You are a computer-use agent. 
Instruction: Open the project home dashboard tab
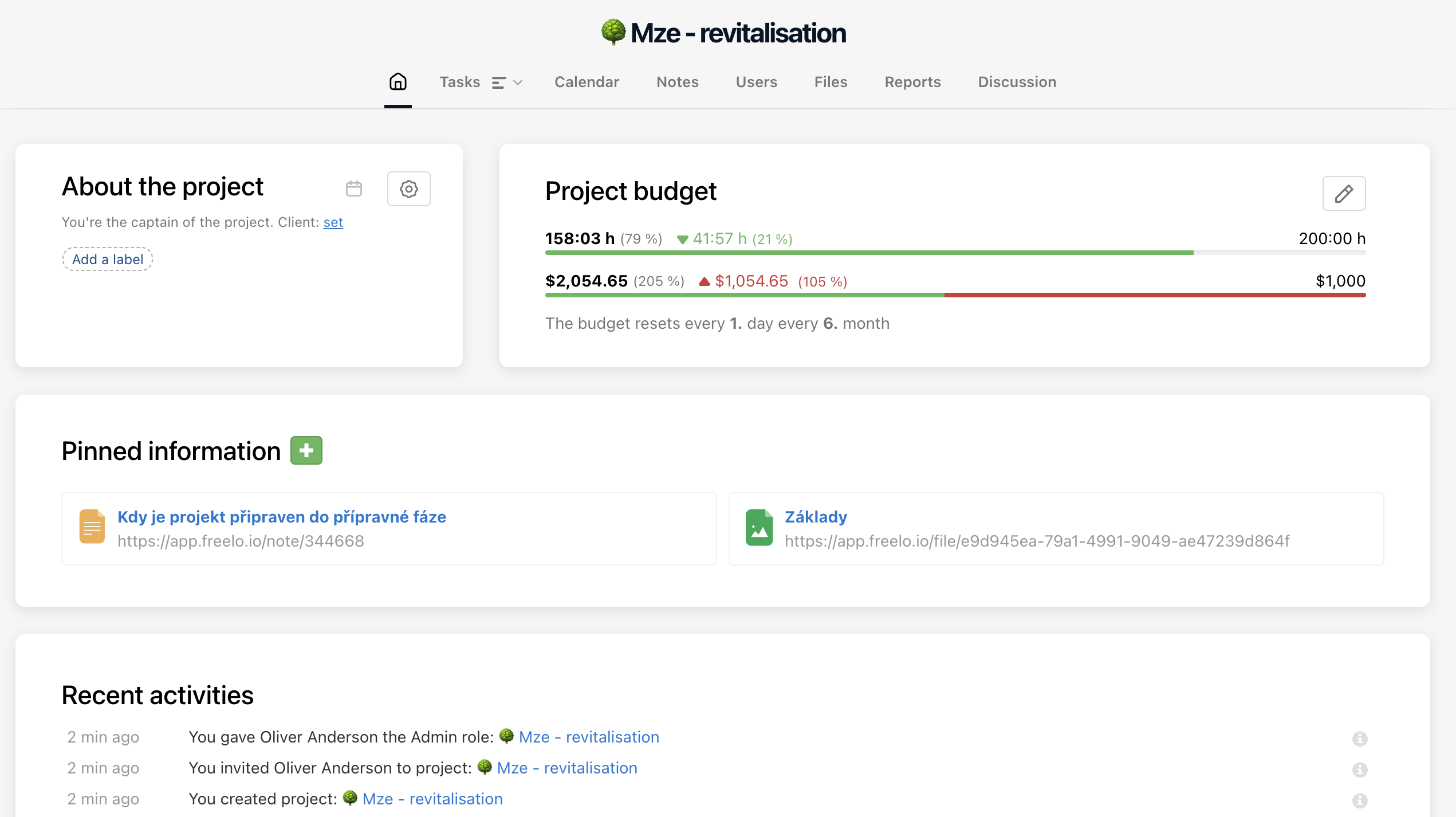[398, 82]
